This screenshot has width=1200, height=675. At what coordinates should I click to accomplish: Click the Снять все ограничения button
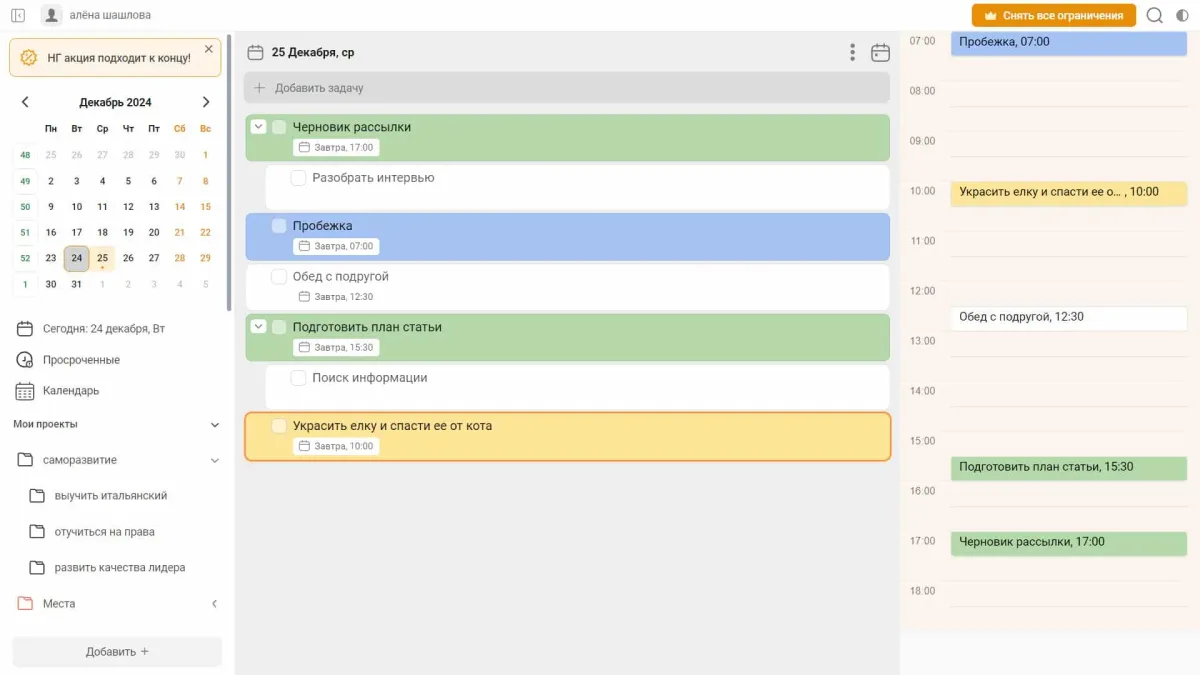click(1053, 15)
